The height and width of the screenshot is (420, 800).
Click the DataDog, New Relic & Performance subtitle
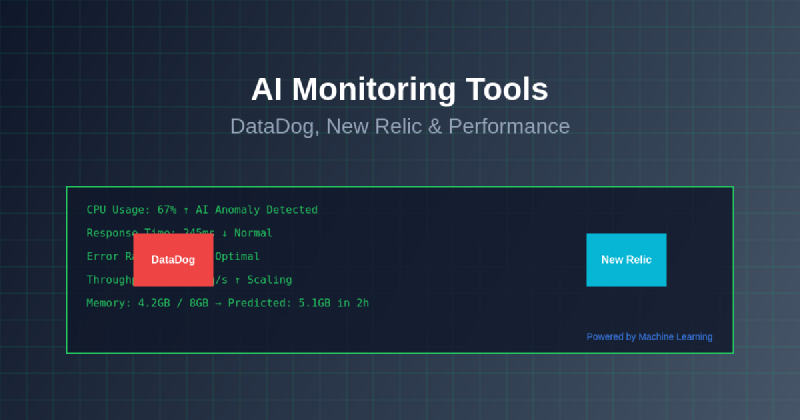pyautogui.click(x=400, y=127)
